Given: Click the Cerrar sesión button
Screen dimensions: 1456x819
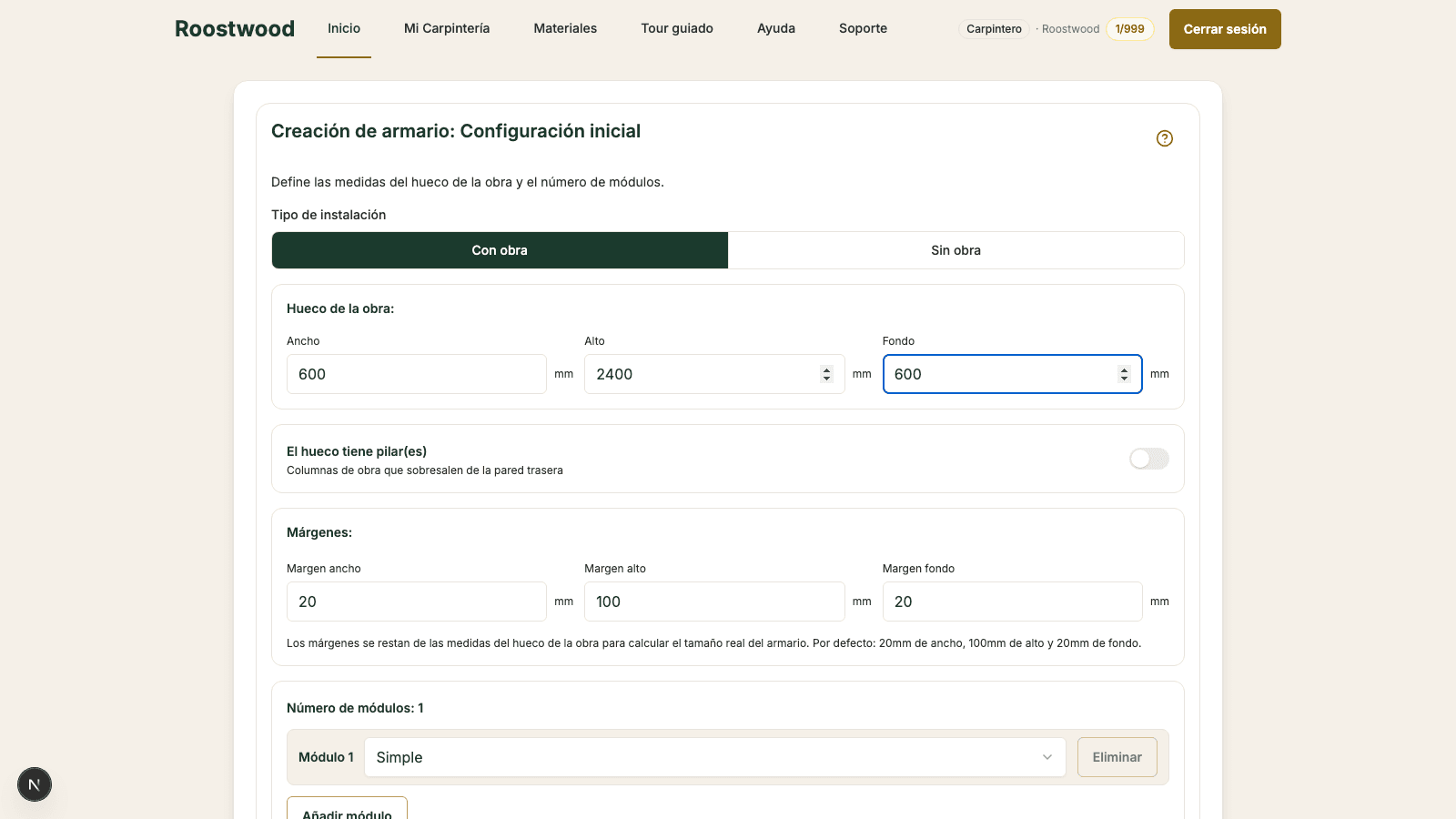Looking at the screenshot, I should tap(1225, 29).
